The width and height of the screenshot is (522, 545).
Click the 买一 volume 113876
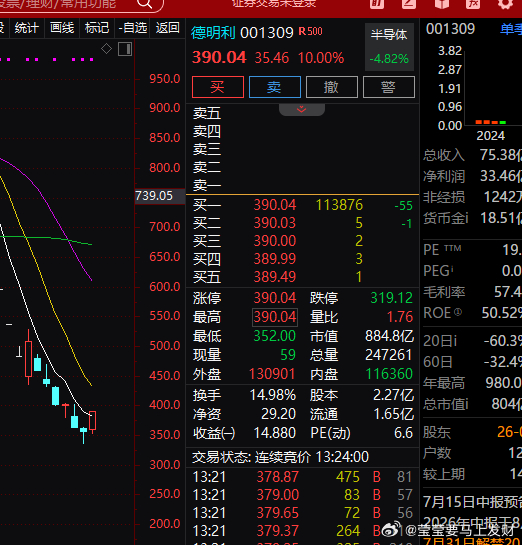tap(339, 205)
